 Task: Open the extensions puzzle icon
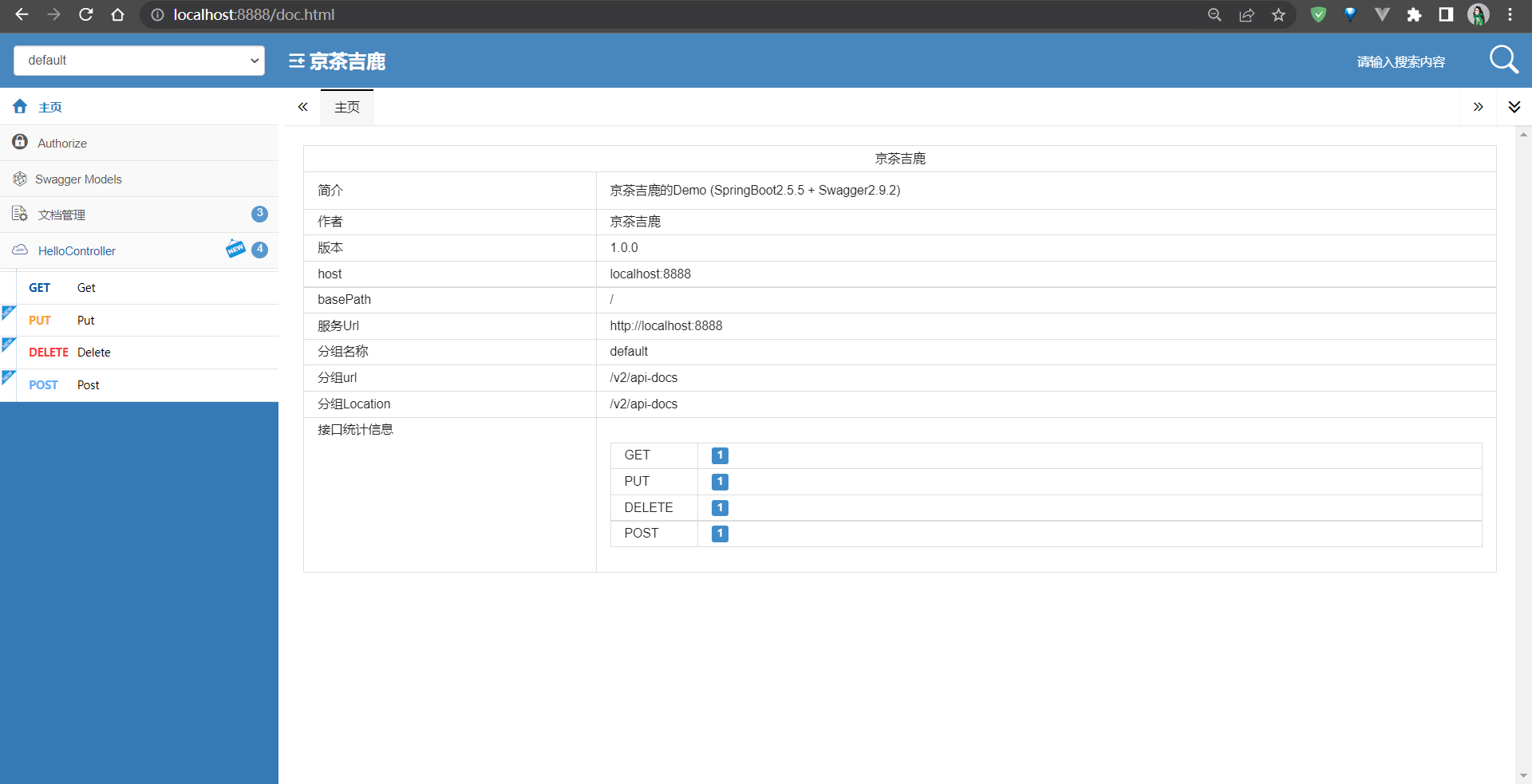[1414, 14]
